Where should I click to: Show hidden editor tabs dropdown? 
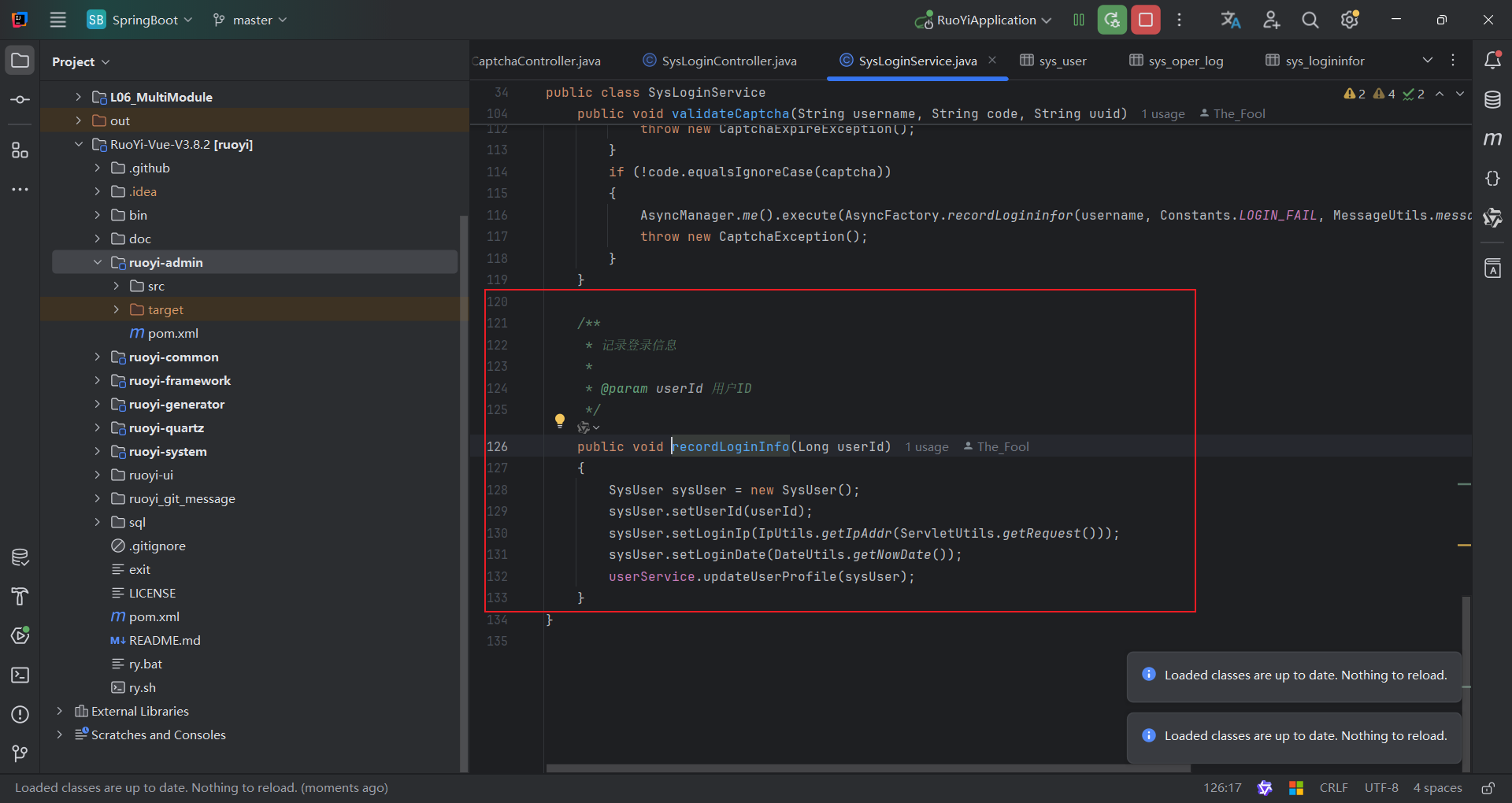click(1428, 61)
